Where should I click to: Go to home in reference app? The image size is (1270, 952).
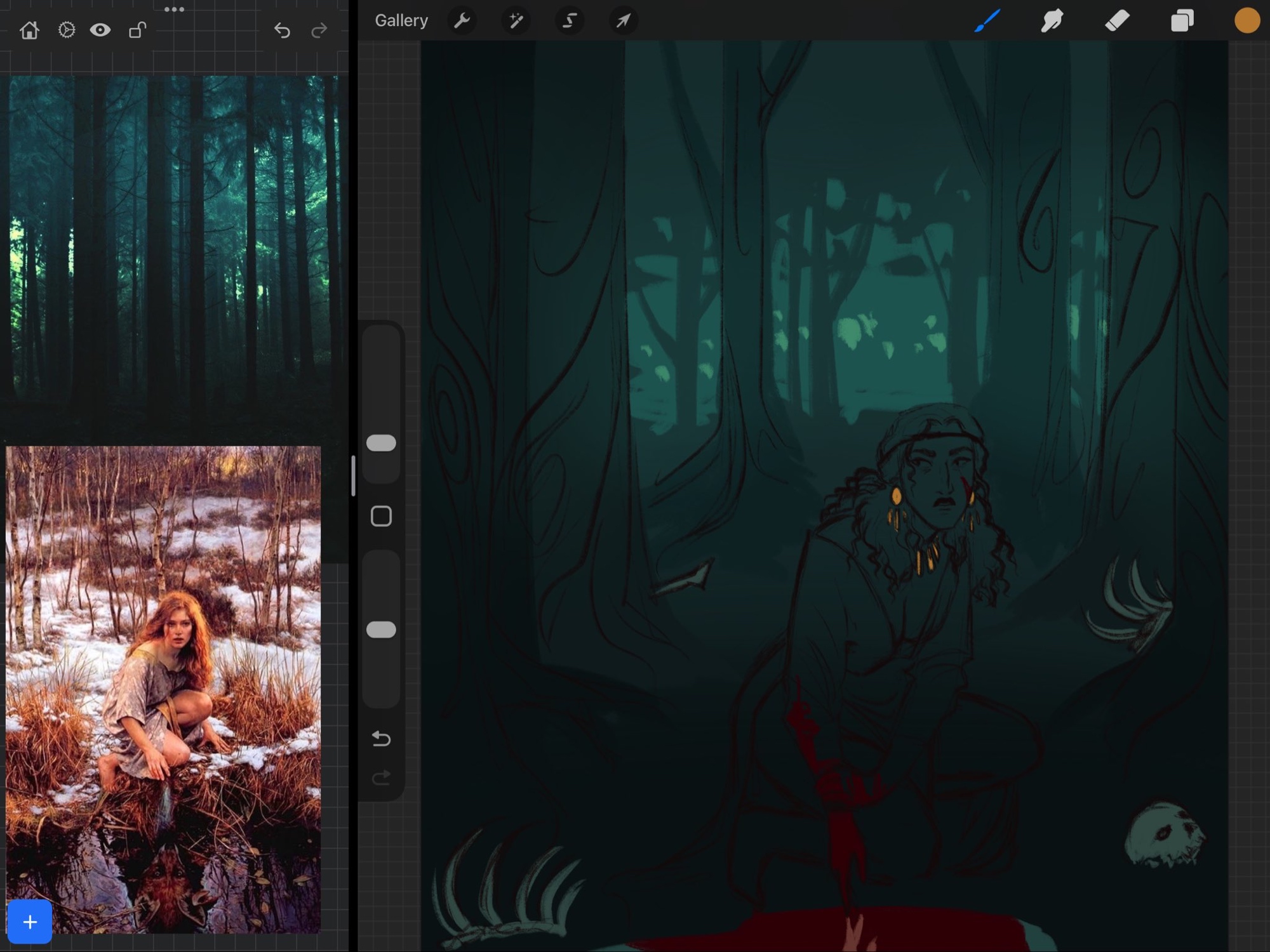coord(29,30)
